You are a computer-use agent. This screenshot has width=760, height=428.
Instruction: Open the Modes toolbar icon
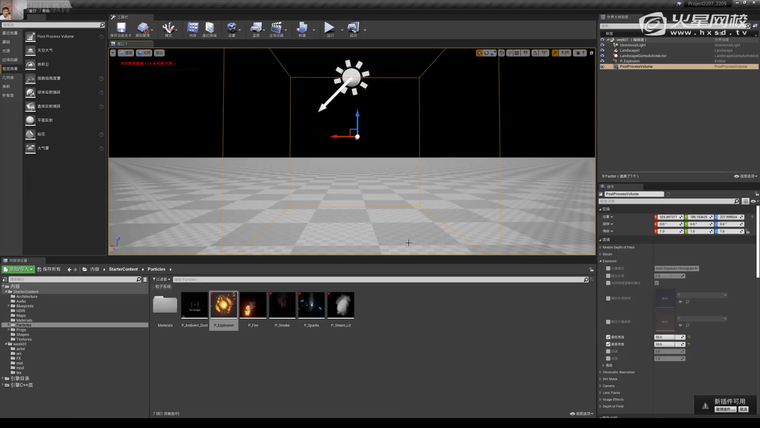(168, 29)
